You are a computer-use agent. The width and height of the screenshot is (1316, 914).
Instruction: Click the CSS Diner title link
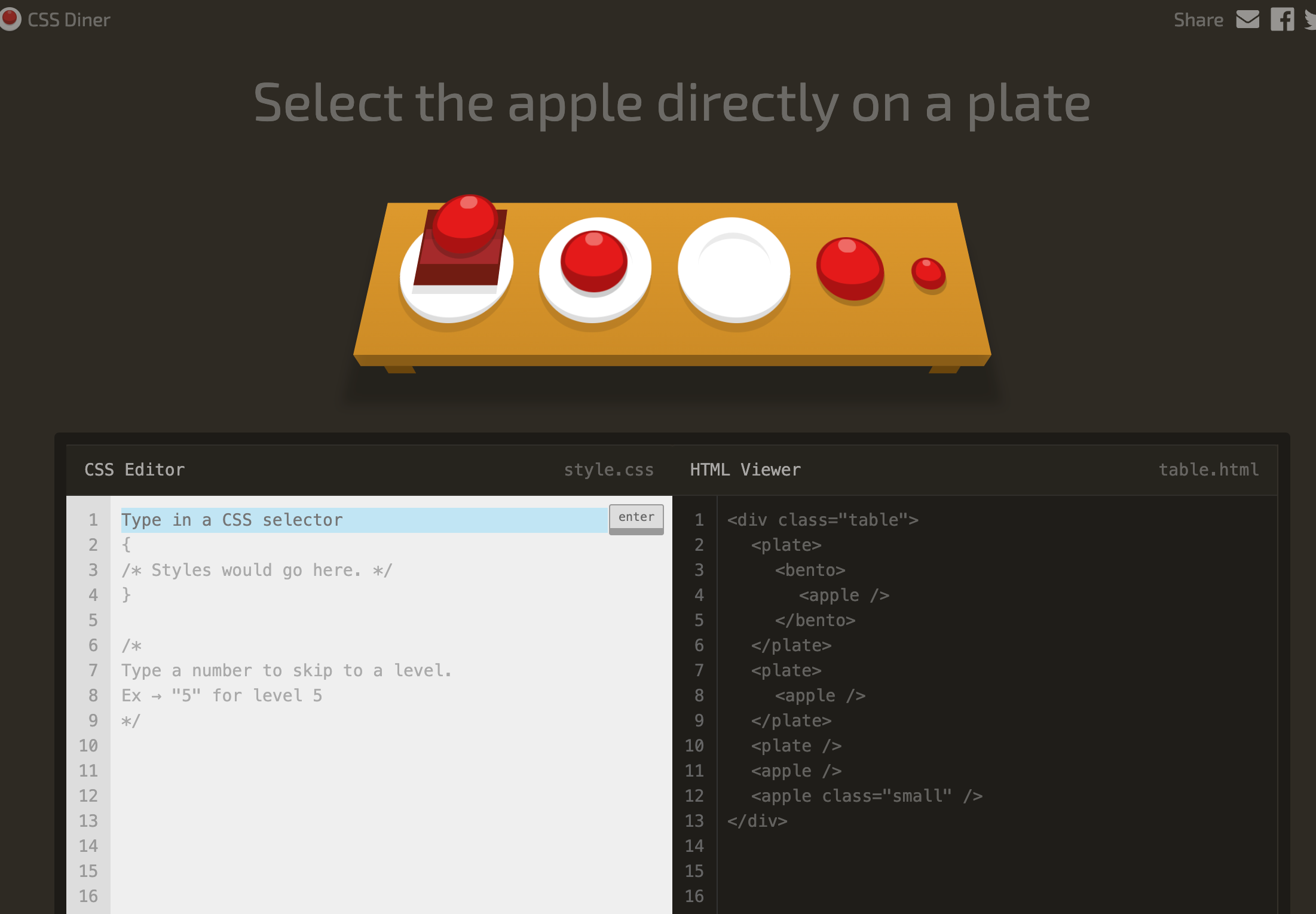tap(69, 20)
